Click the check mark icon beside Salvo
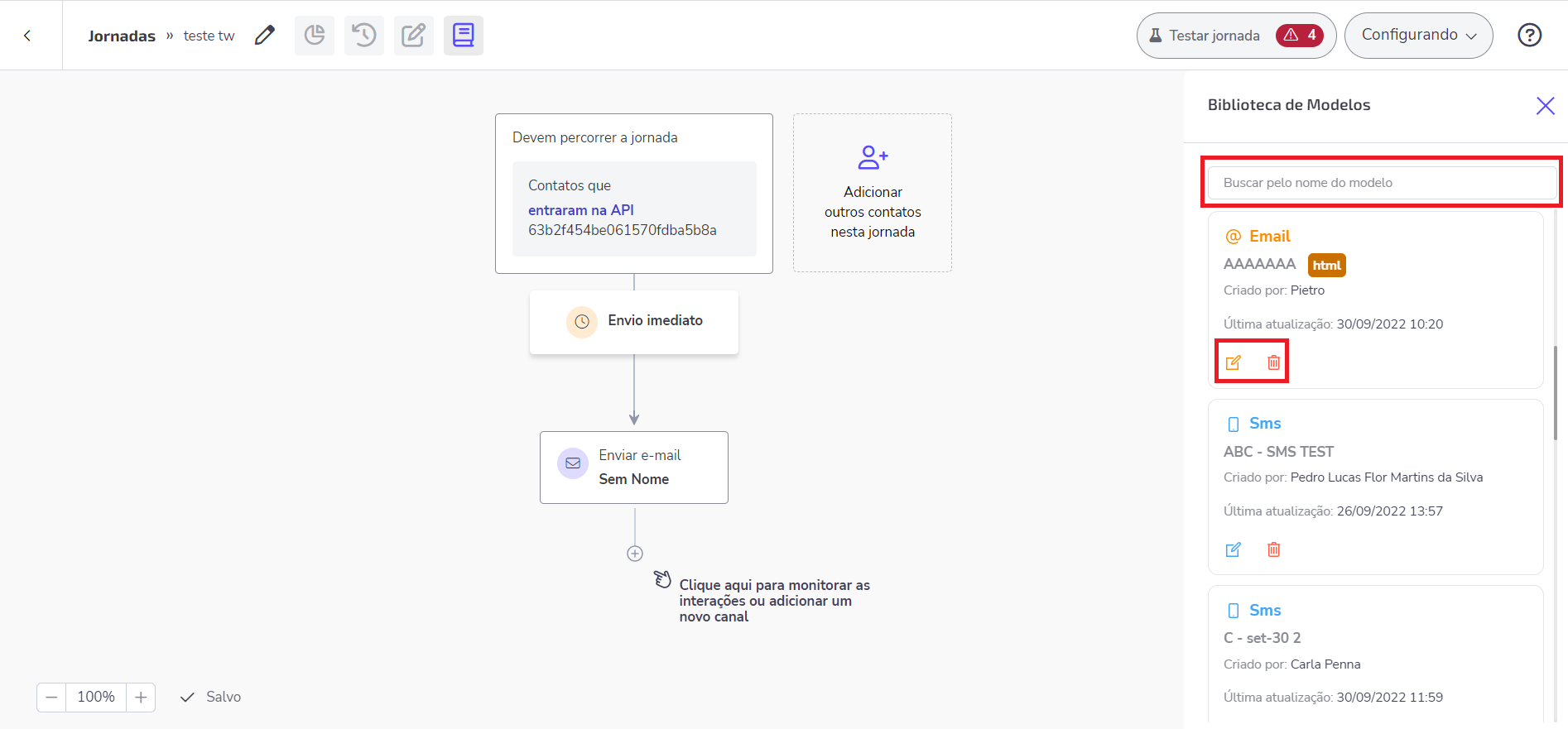 tap(188, 698)
